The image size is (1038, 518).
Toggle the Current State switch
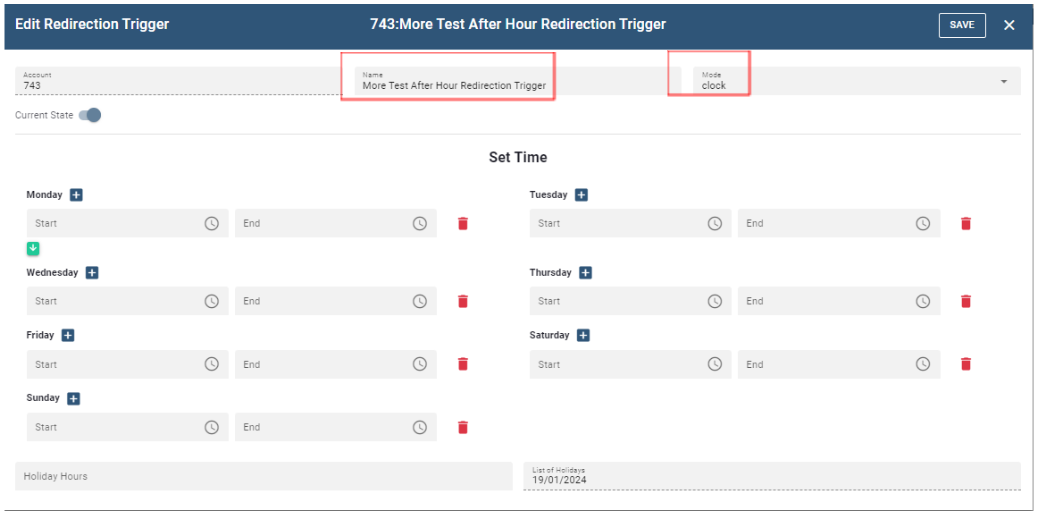coord(90,115)
